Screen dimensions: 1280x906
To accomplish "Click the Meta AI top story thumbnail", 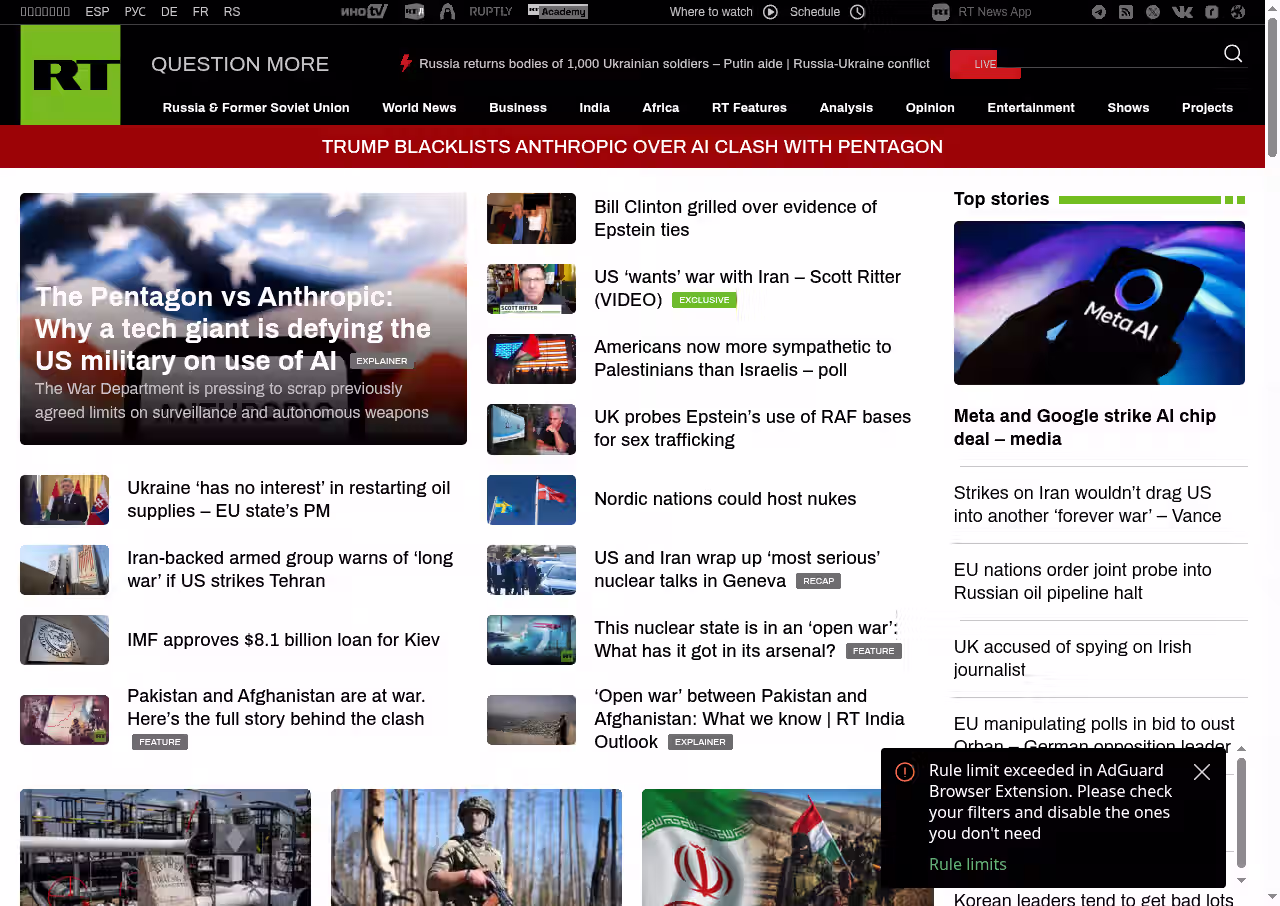I will pos(1099,303).
